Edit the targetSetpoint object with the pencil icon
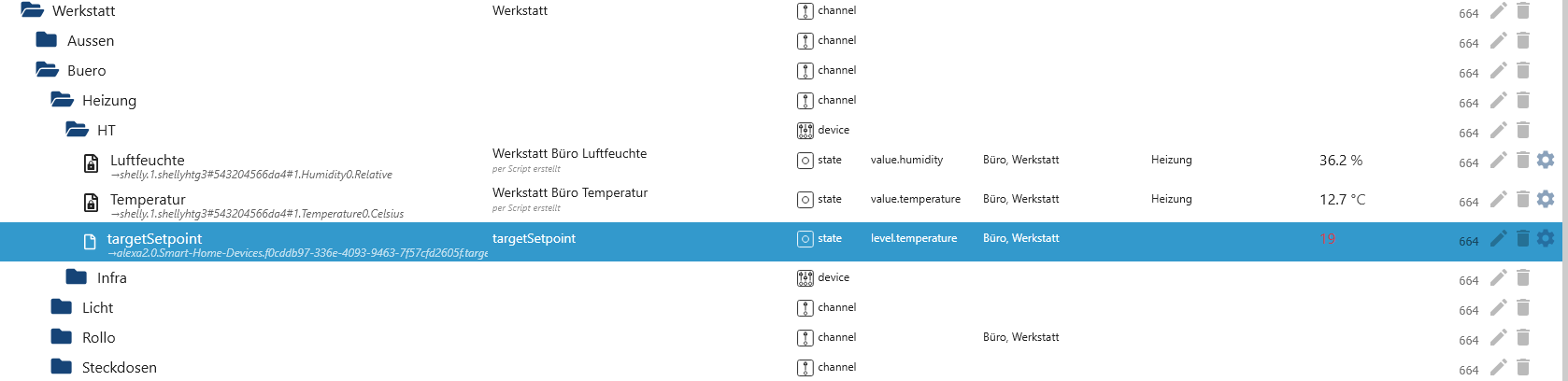The image size is (1568, 381). (1498, 239)
